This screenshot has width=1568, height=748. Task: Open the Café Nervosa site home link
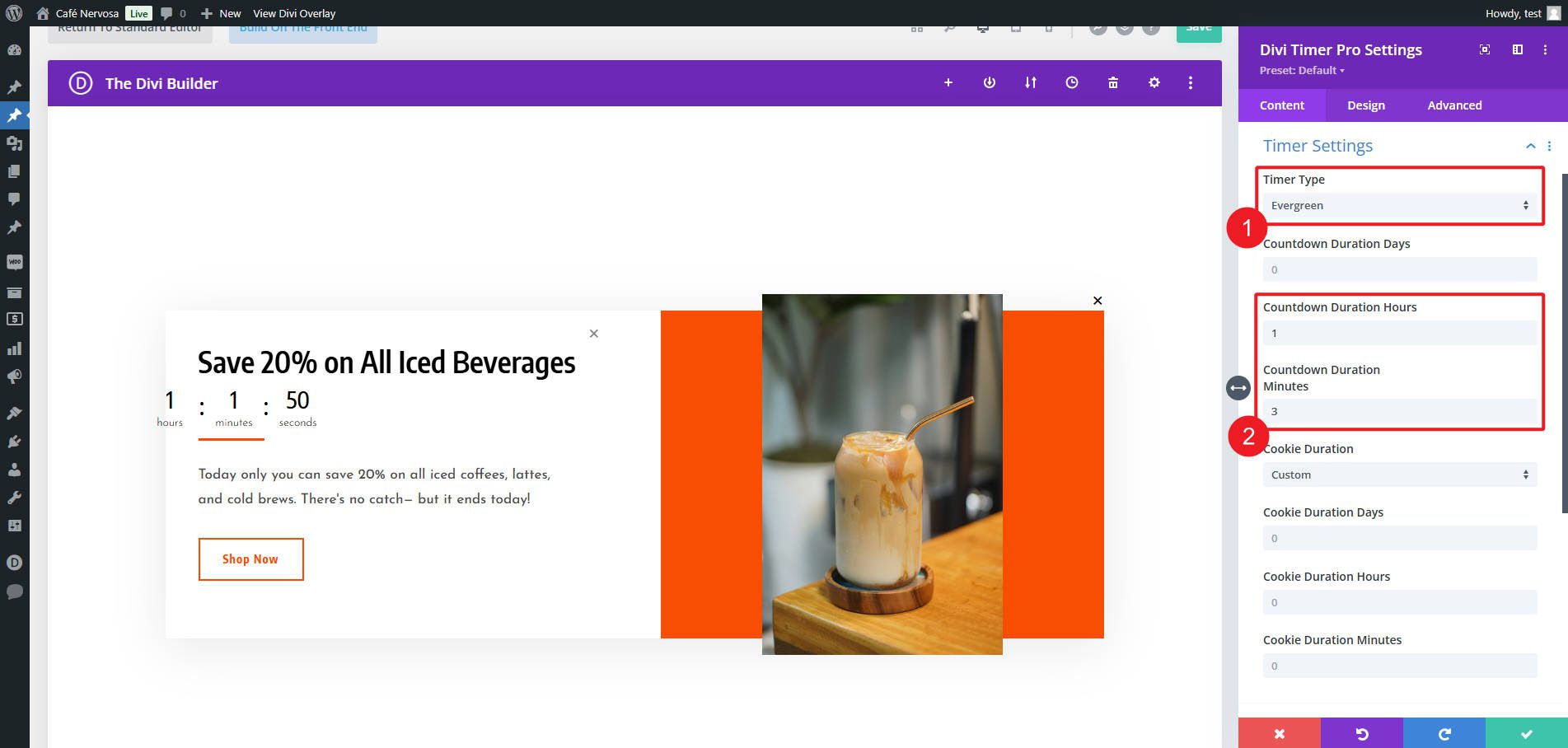pos(78,13)
